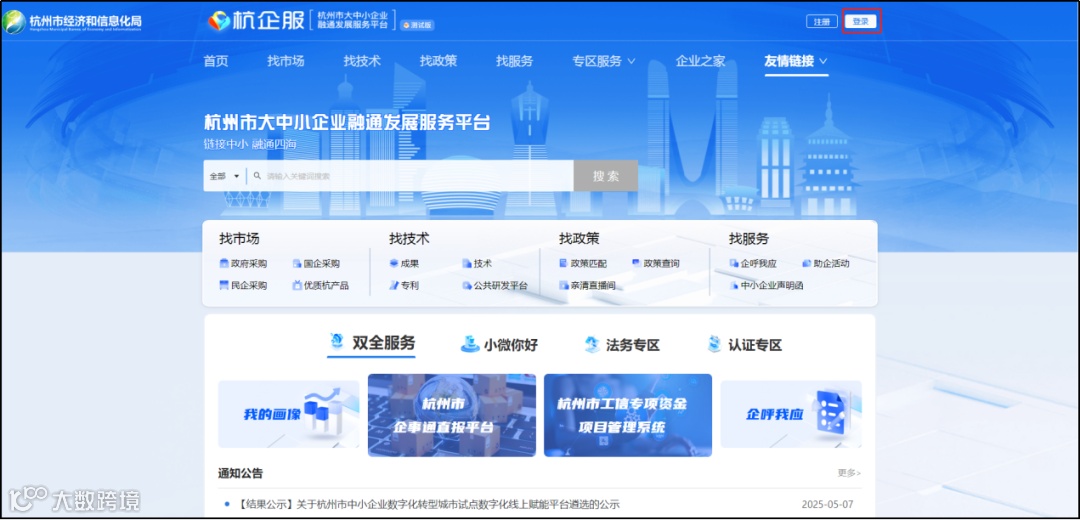Image resolution: width=1080 pixels, height=520 pixels.
Task: Click the 注册 button
Action: (822, 21)
